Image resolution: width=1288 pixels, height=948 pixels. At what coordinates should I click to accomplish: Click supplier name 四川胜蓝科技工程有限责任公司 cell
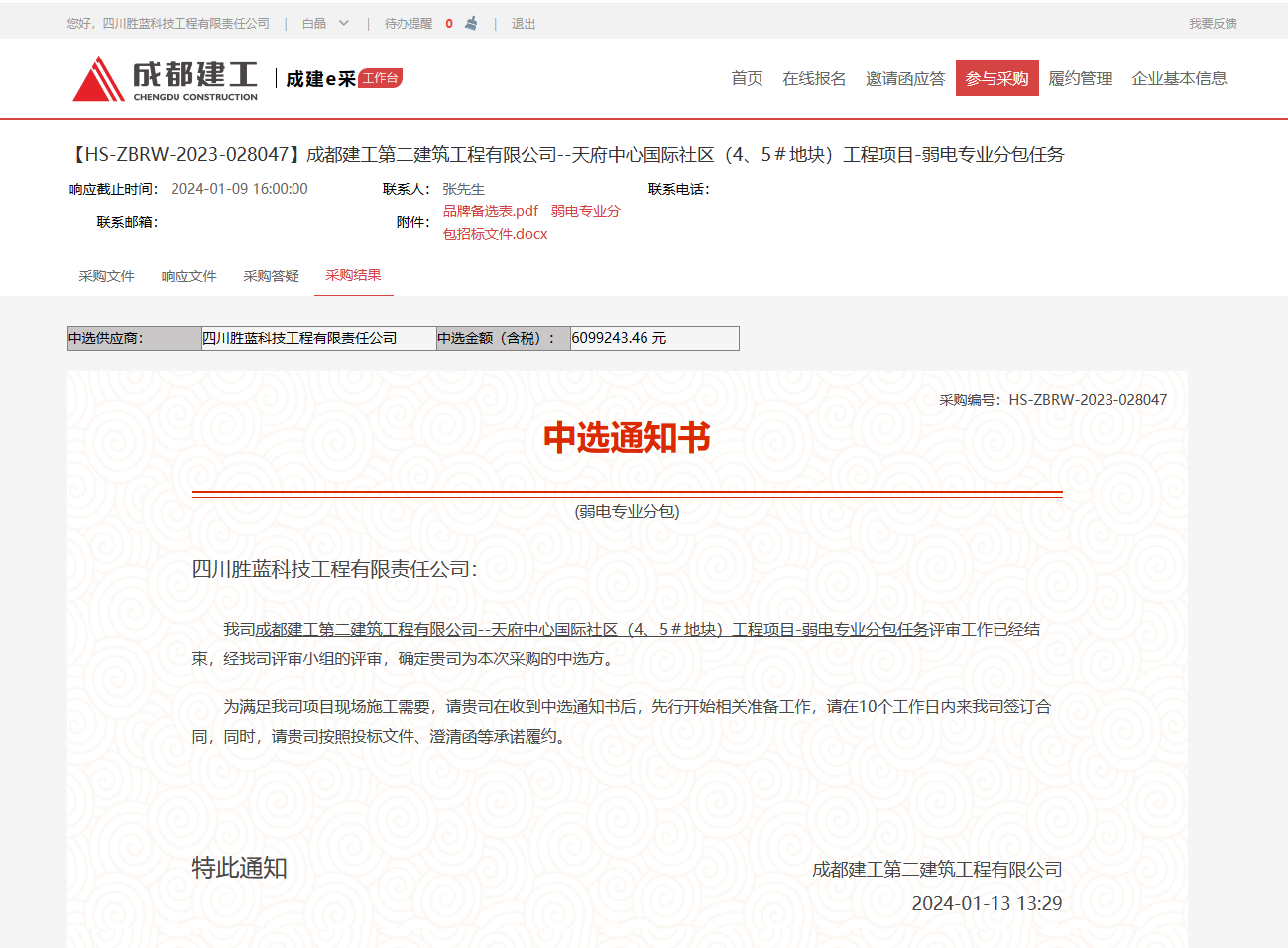[x=318, y=338]
